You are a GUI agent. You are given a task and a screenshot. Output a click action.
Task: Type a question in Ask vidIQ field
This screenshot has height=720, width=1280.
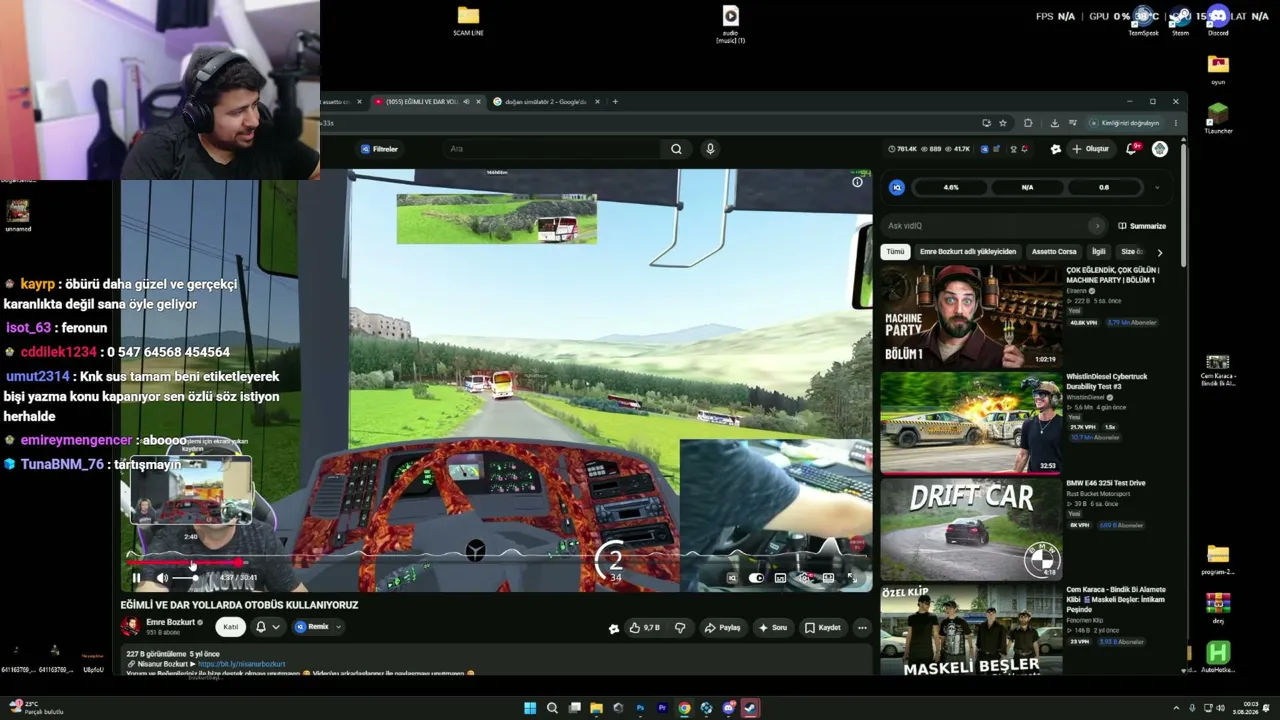tap(995, 226)
